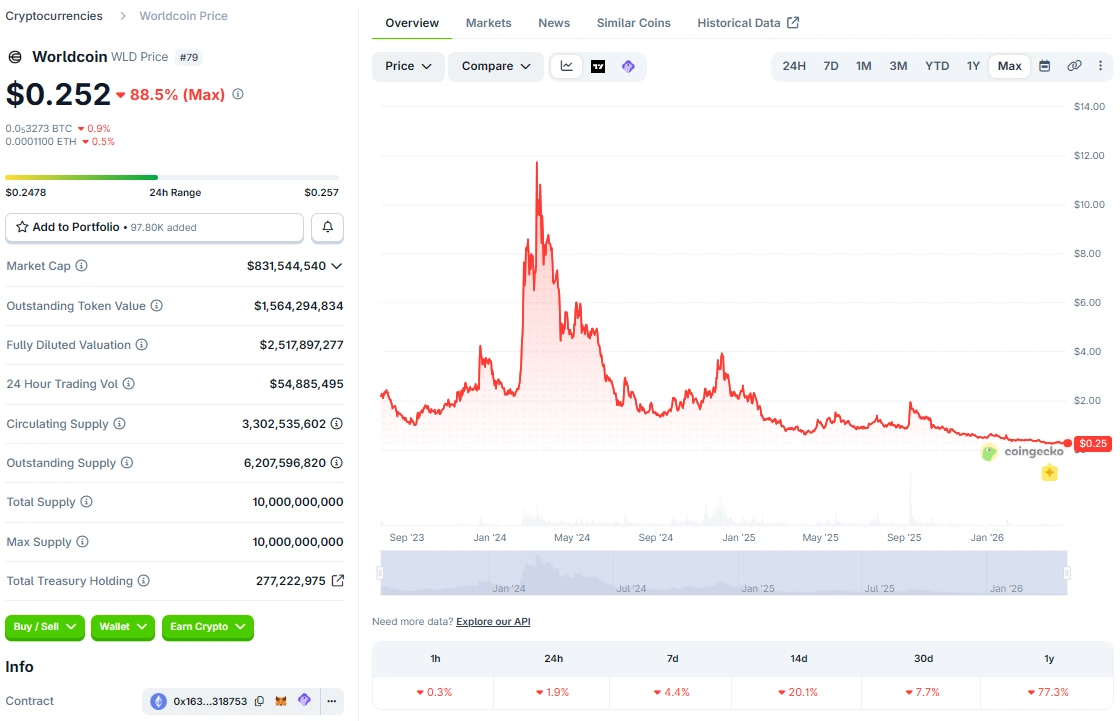This screenshot has width=1120, height=721.
Task: Switch to the TradingView chart icon
Action: pyautogui.click(x=598, y=67)
